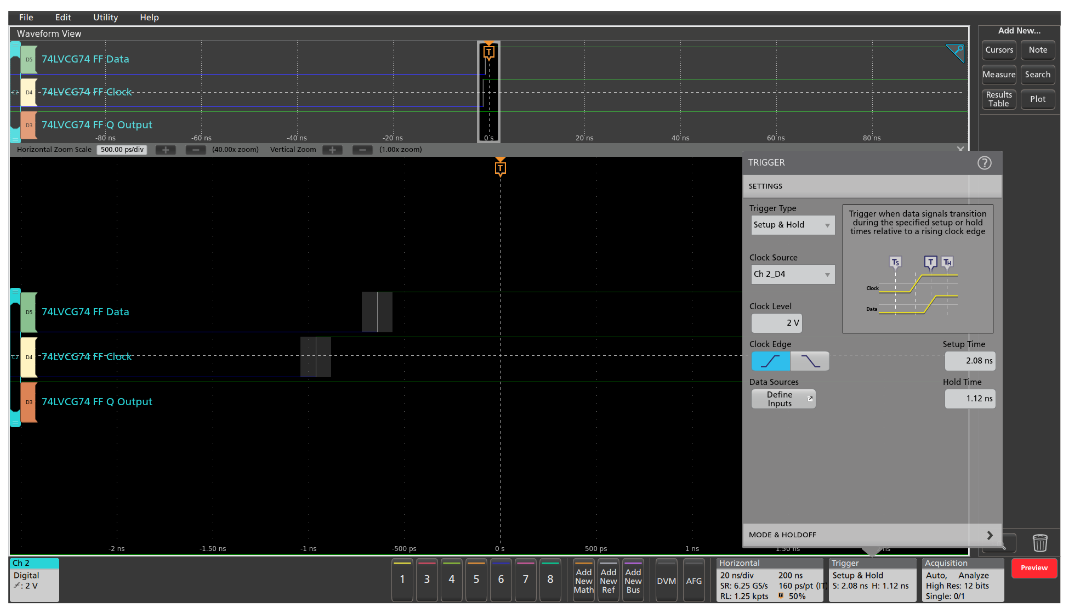Open the Utility menu
The width and height of the screenshot is (1068, 609).
104,17
